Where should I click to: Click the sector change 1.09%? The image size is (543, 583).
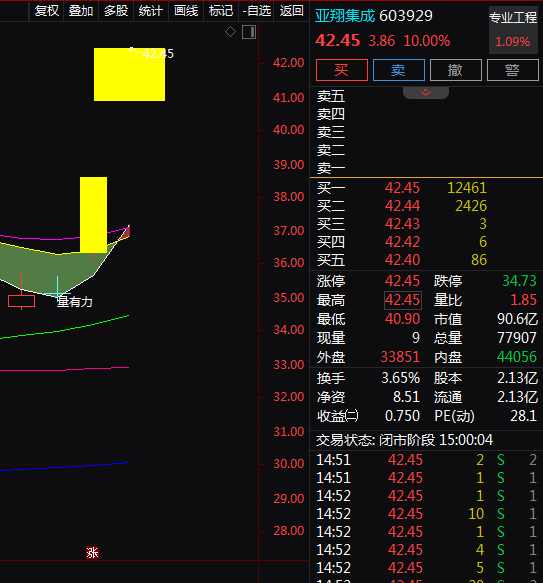[x=513, y=42]
